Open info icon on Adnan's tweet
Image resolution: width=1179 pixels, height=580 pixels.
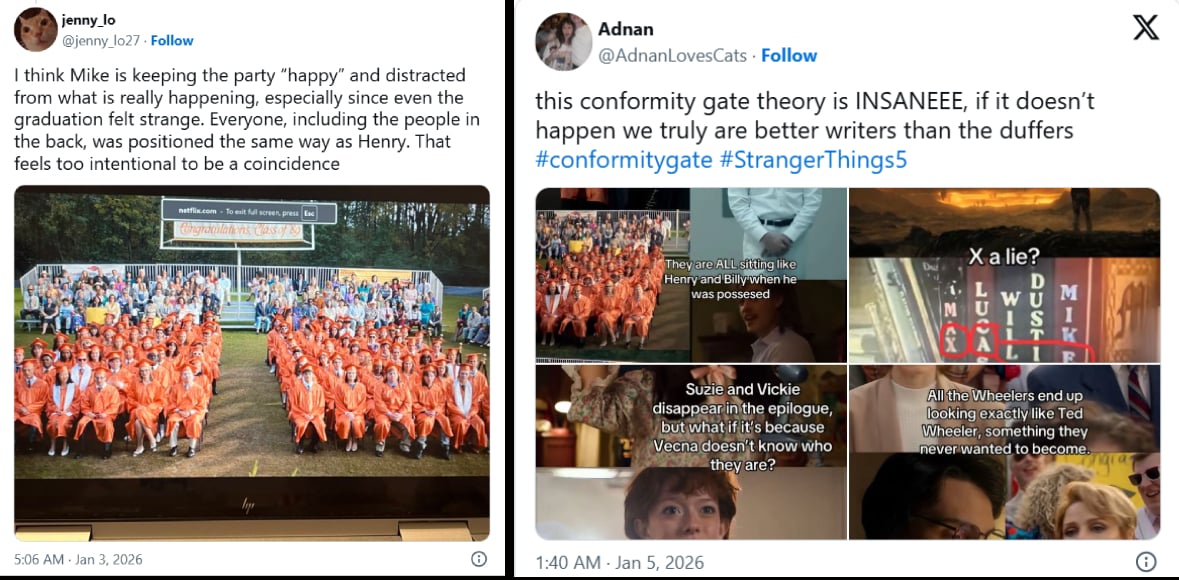click(x=1145, y=562)
